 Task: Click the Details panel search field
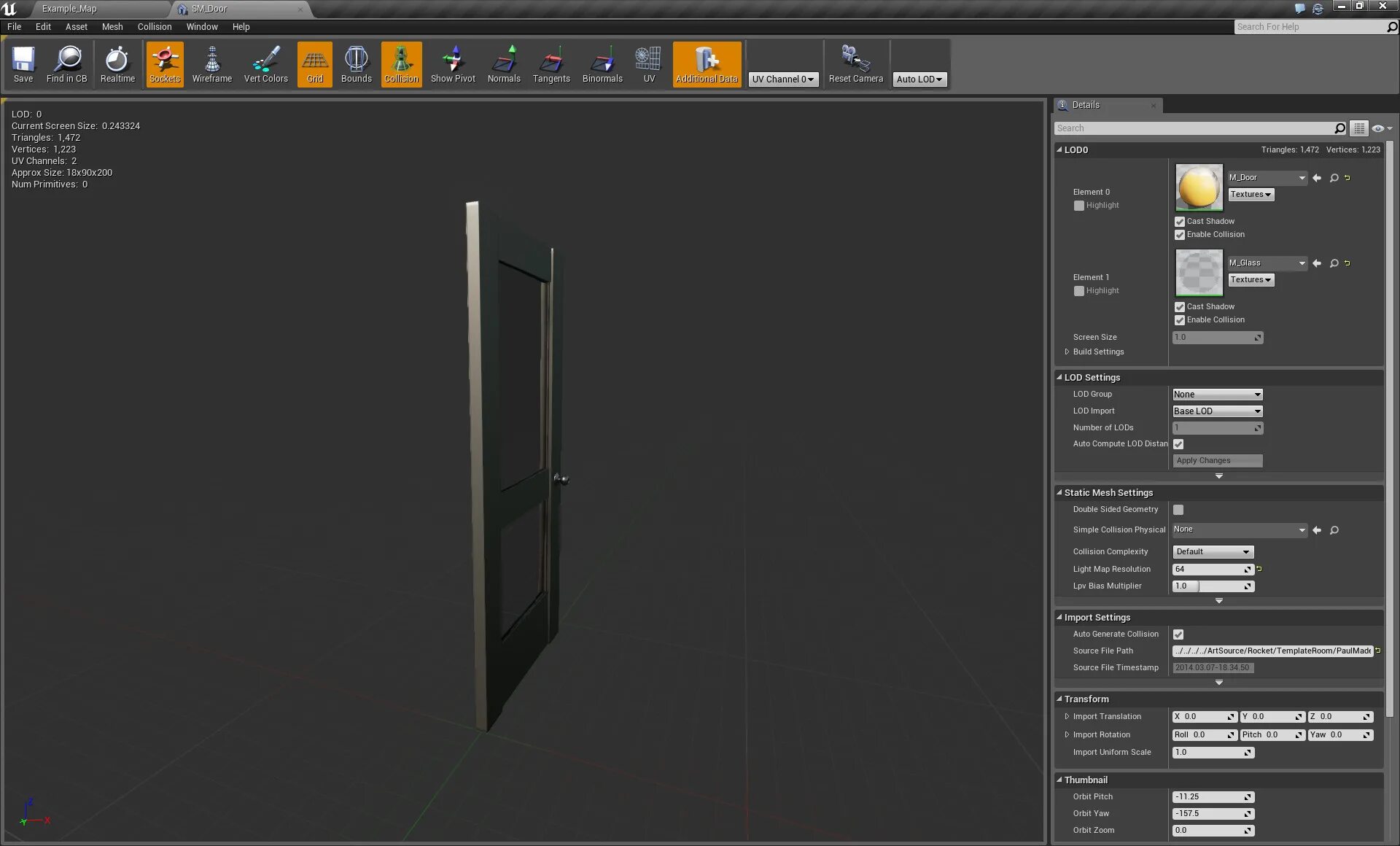click(x=1193, y=128)
